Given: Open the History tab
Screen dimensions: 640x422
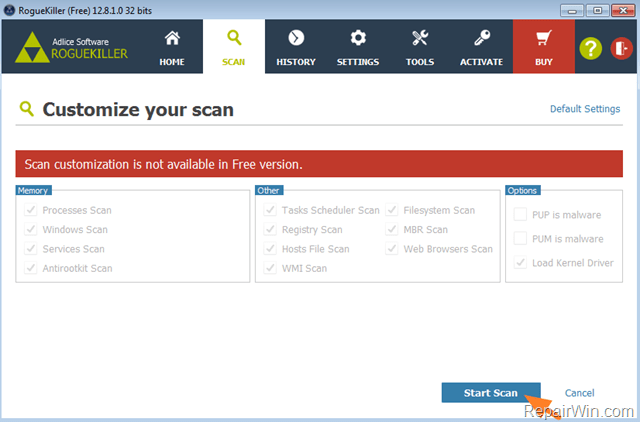Looking at the screenshot, I should coord(296,47).
